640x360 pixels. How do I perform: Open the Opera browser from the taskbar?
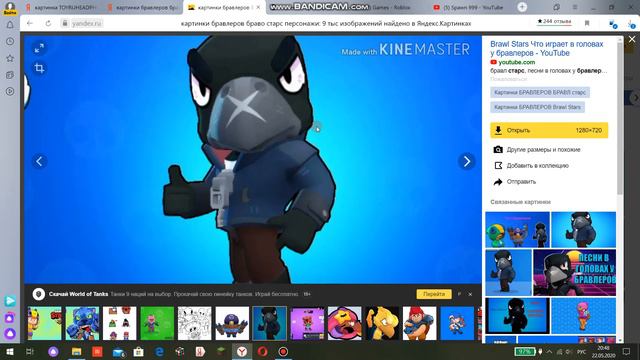click(262, 351)
